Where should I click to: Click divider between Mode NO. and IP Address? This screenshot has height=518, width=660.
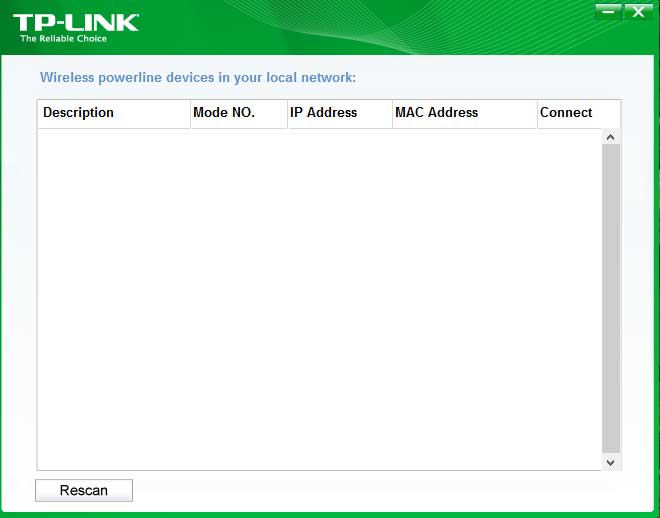coord(287,113)
